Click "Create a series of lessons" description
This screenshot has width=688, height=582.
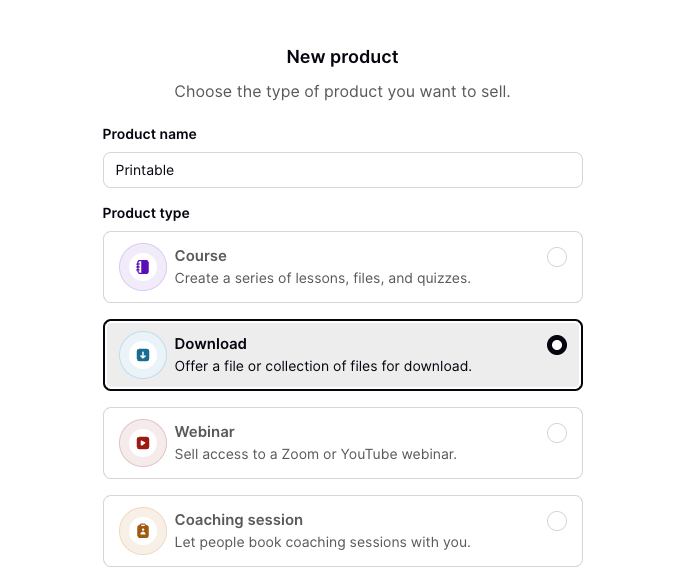coord(322,278)
